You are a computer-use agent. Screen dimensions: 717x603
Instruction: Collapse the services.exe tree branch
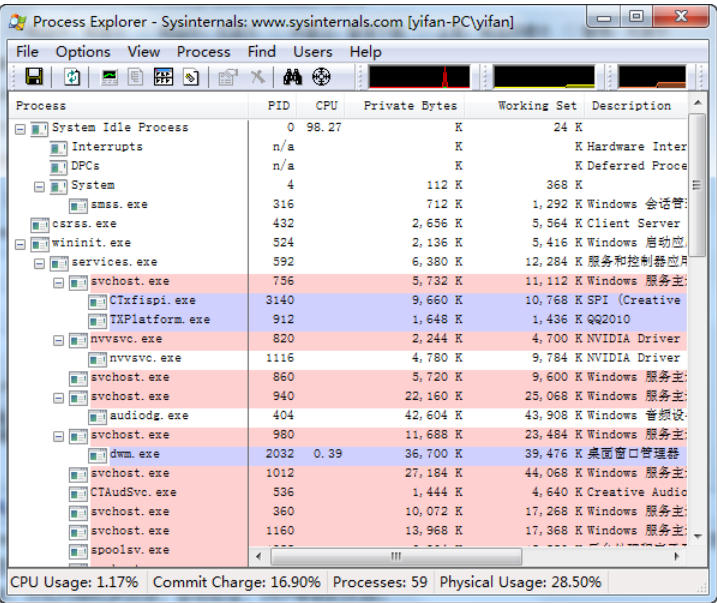(x=40, y=263)
